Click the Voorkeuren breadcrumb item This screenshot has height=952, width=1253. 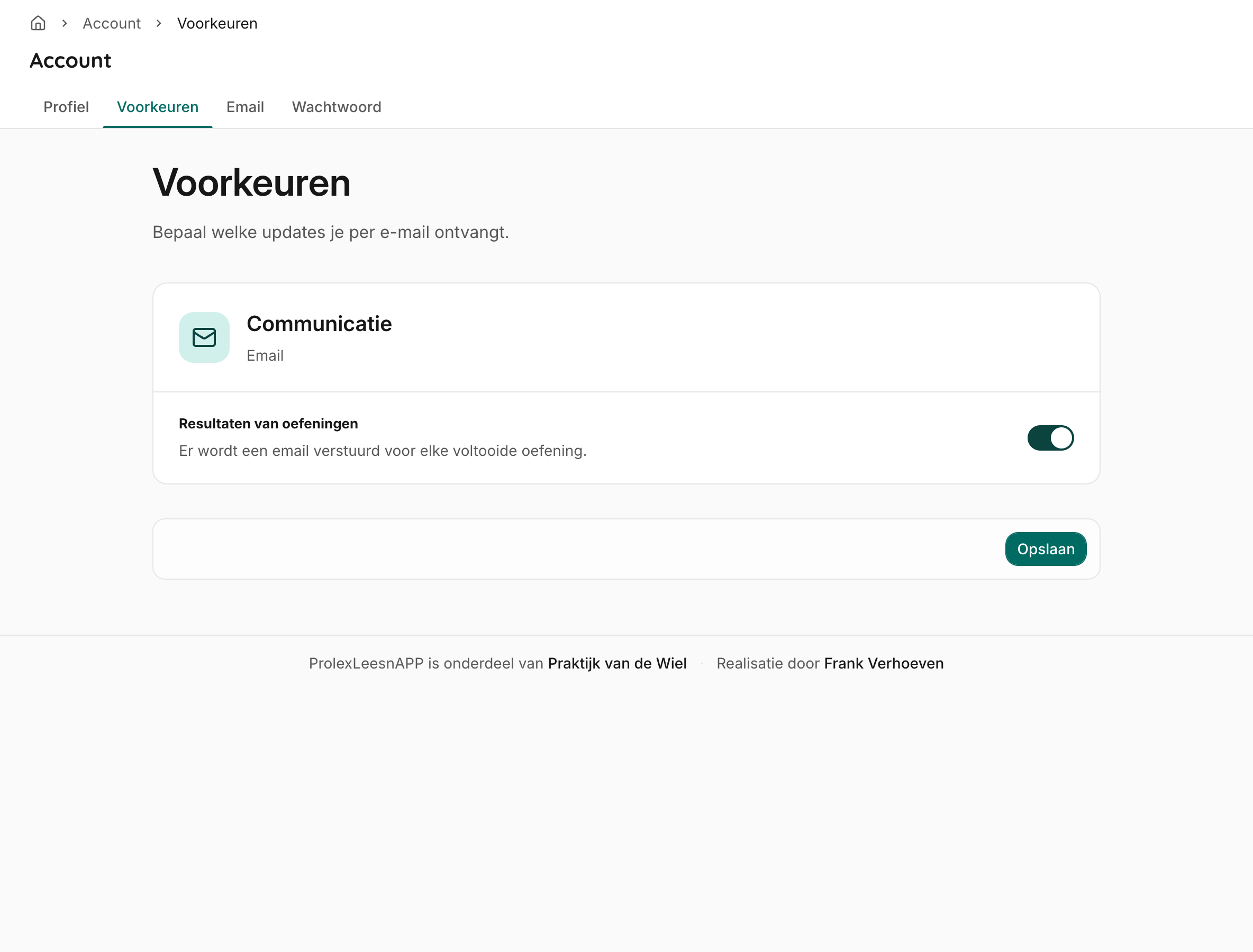(x=217, y=23)
